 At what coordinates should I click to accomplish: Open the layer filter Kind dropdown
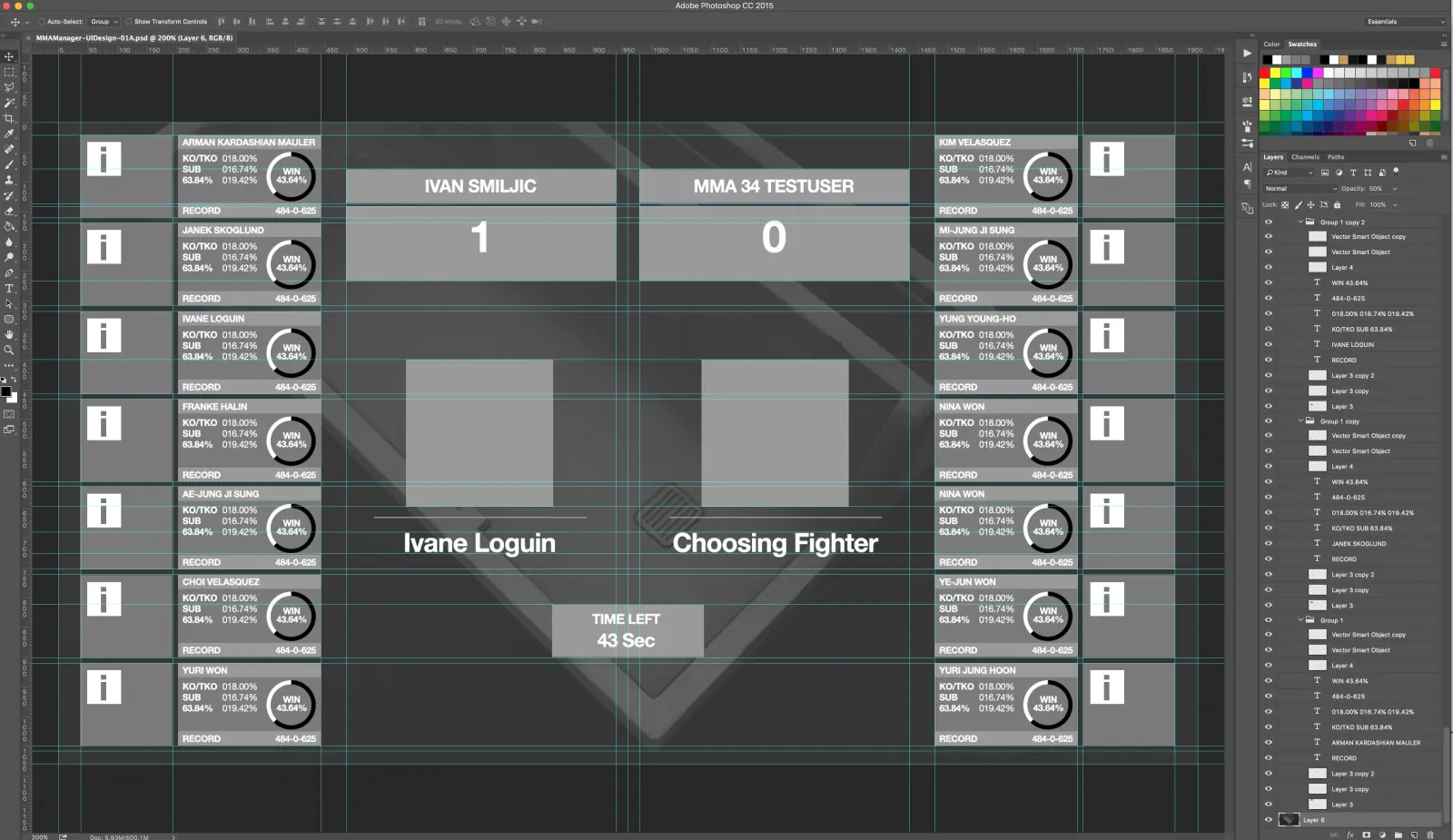point(1290,173)
